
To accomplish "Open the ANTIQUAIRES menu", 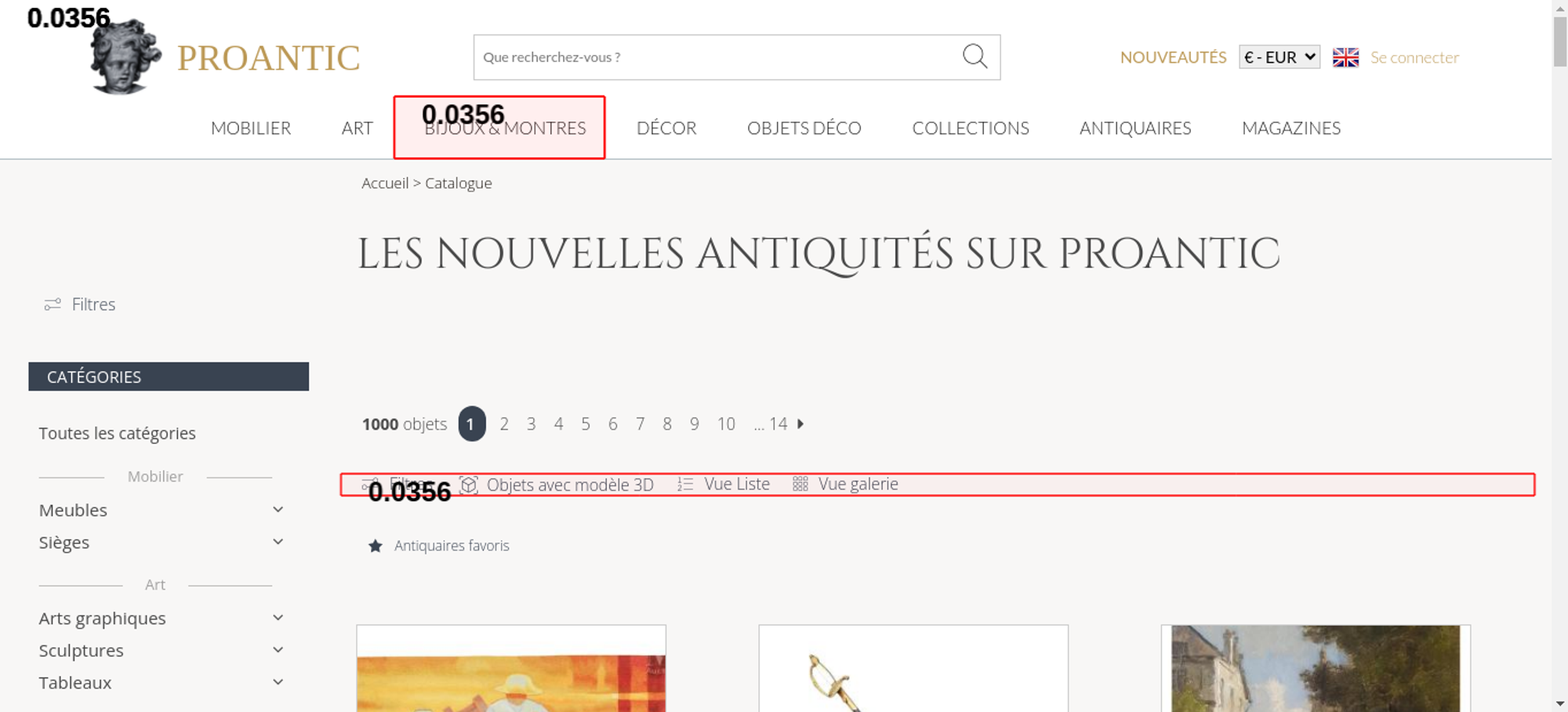I will (1135, 128).
